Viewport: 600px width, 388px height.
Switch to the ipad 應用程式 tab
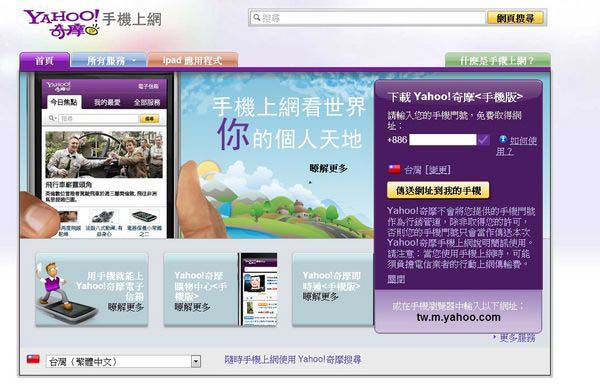193,60
